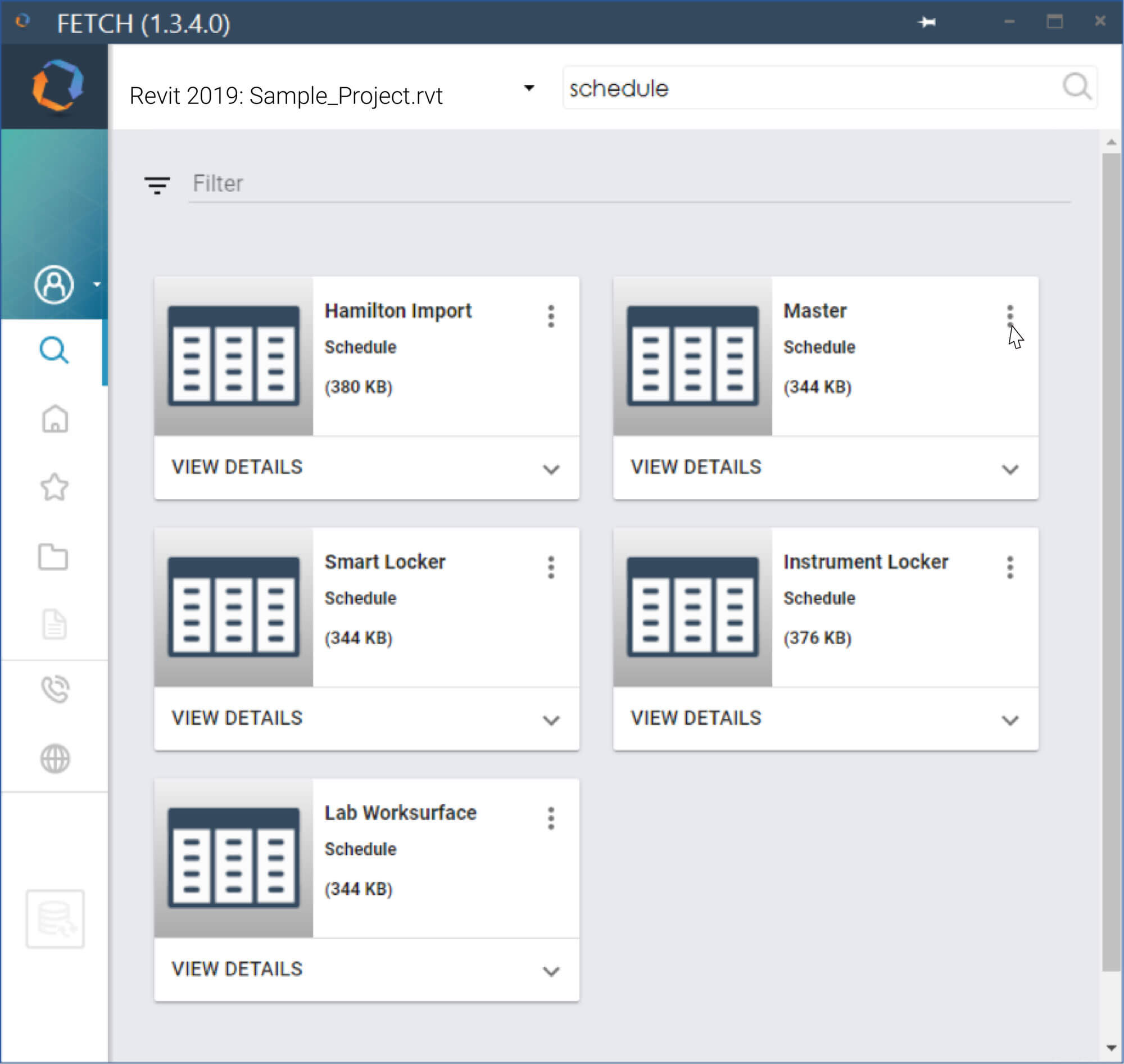The image size is (1124, 1064).
Task: Click VIEW DETAILS under Smart Locker
Action: [237, 718]
